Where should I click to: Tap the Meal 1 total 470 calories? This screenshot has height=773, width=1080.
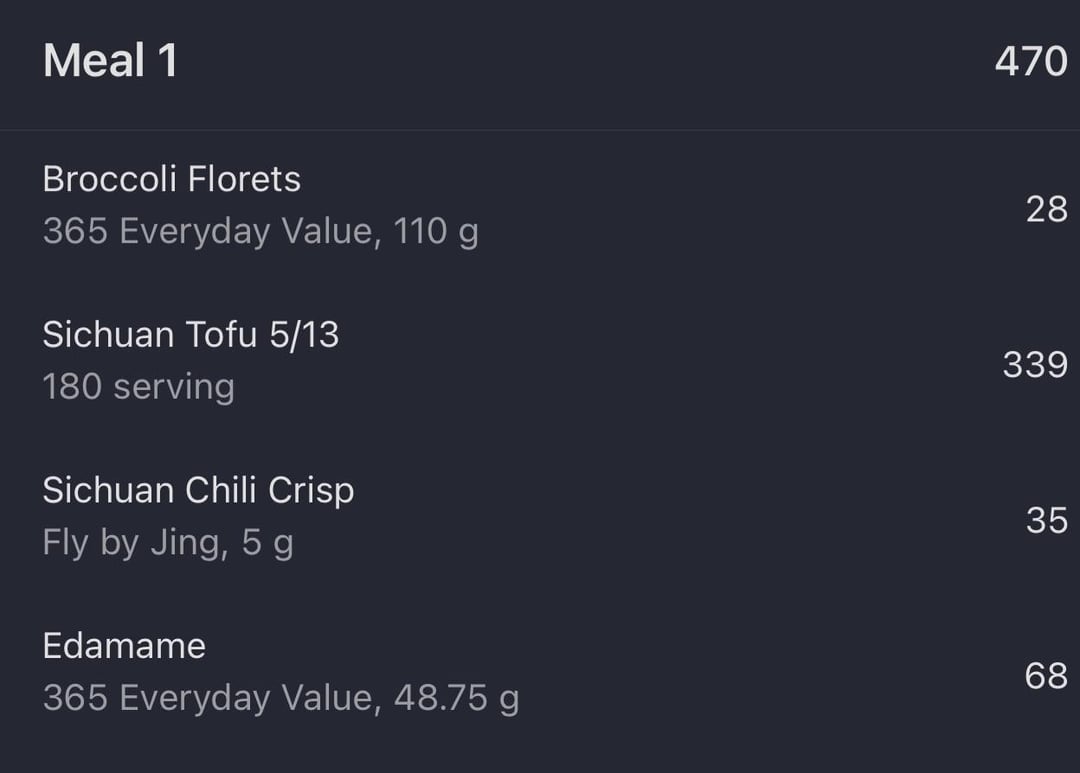[1031, 61]
